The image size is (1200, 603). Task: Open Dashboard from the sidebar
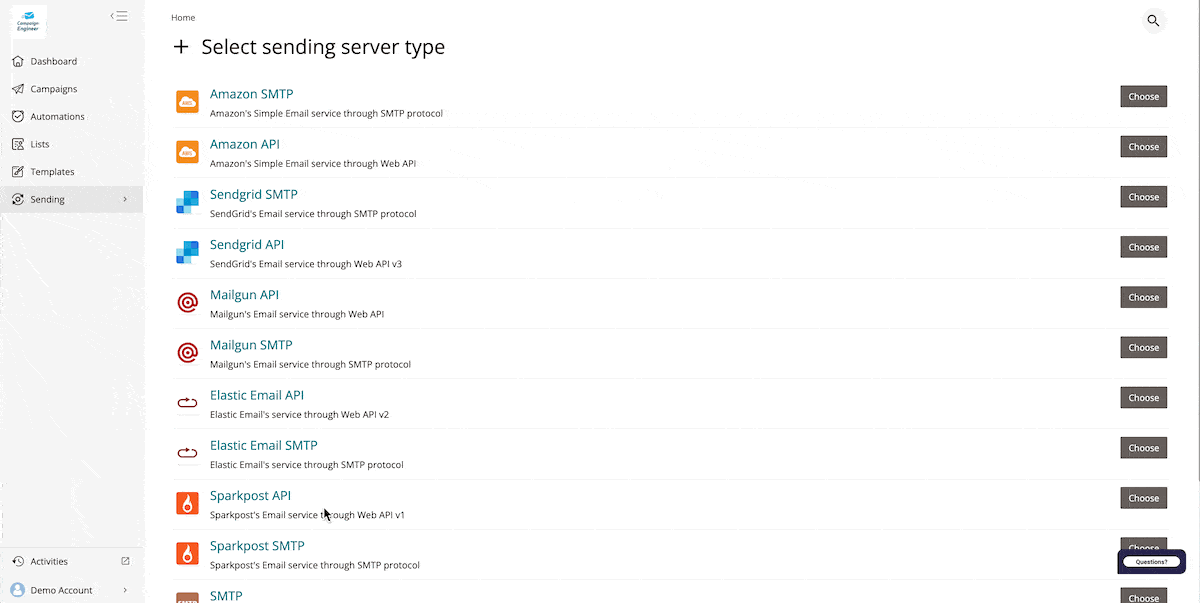[x=53, y=62]
